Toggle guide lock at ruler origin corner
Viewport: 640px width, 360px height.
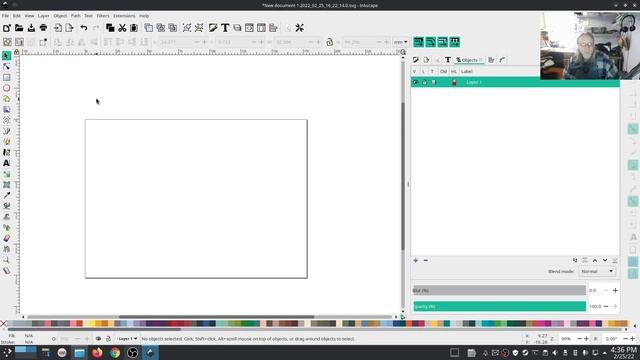16,52
